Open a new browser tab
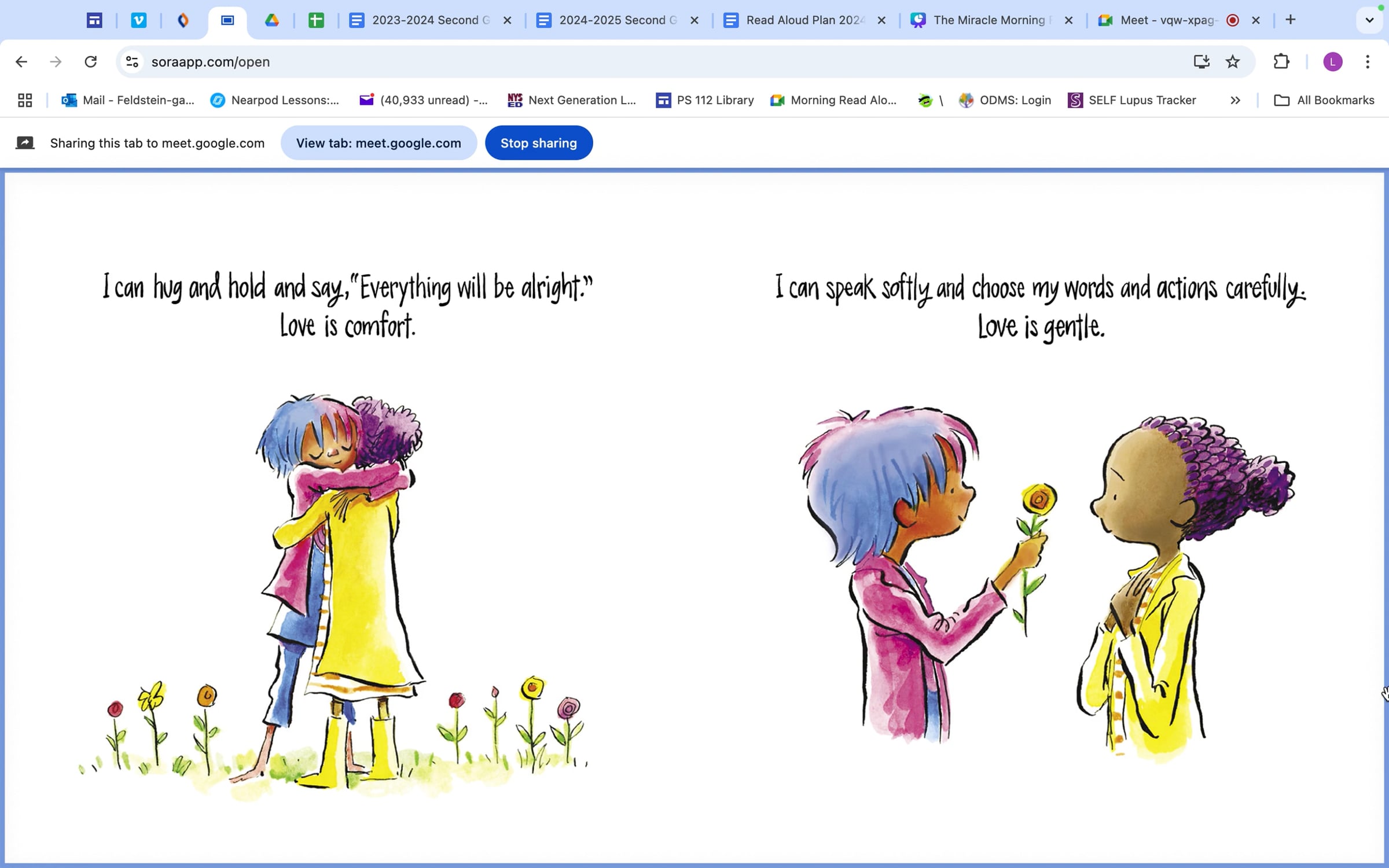Image resolution: width=1389 pixels, height=868 pixels. click(x=1291, y=20)
